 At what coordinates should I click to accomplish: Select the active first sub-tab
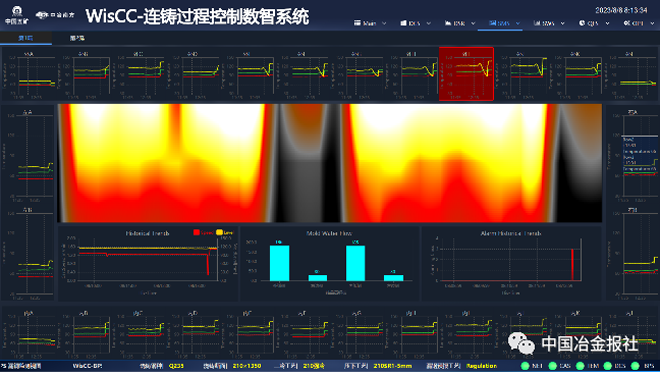[x=26, y=38]
